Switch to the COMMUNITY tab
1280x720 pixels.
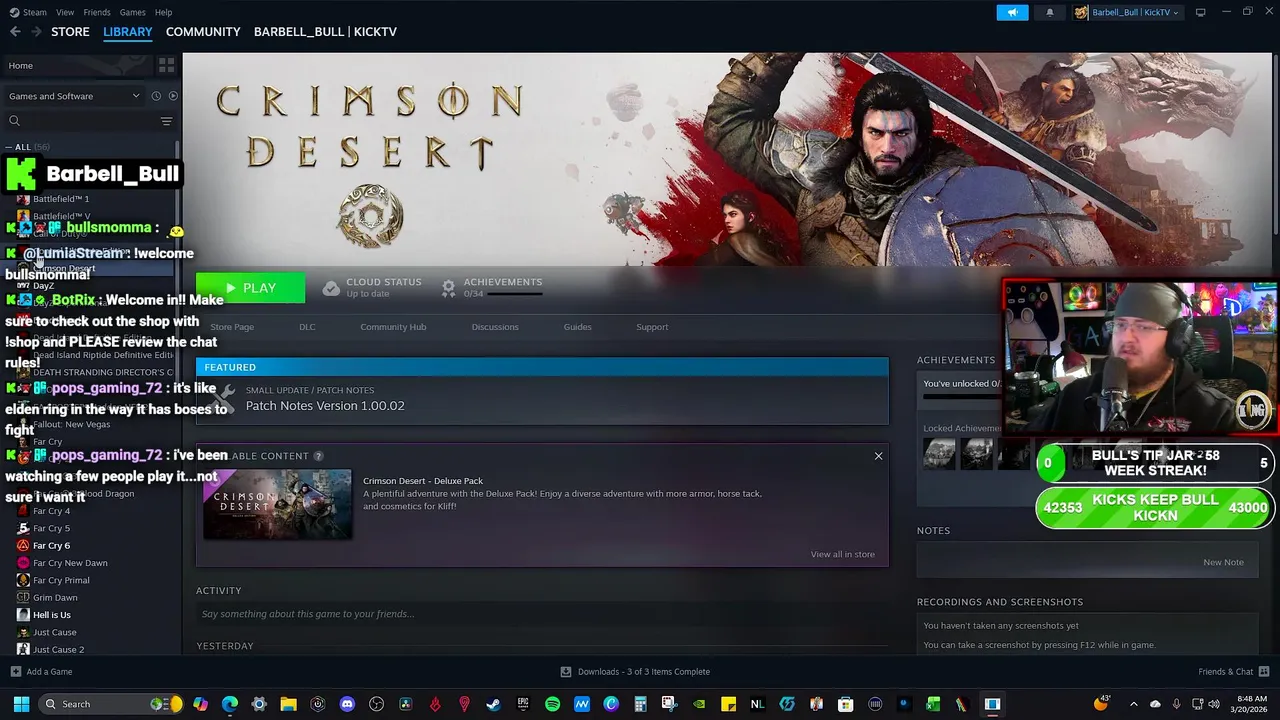(x=203, y=32)
